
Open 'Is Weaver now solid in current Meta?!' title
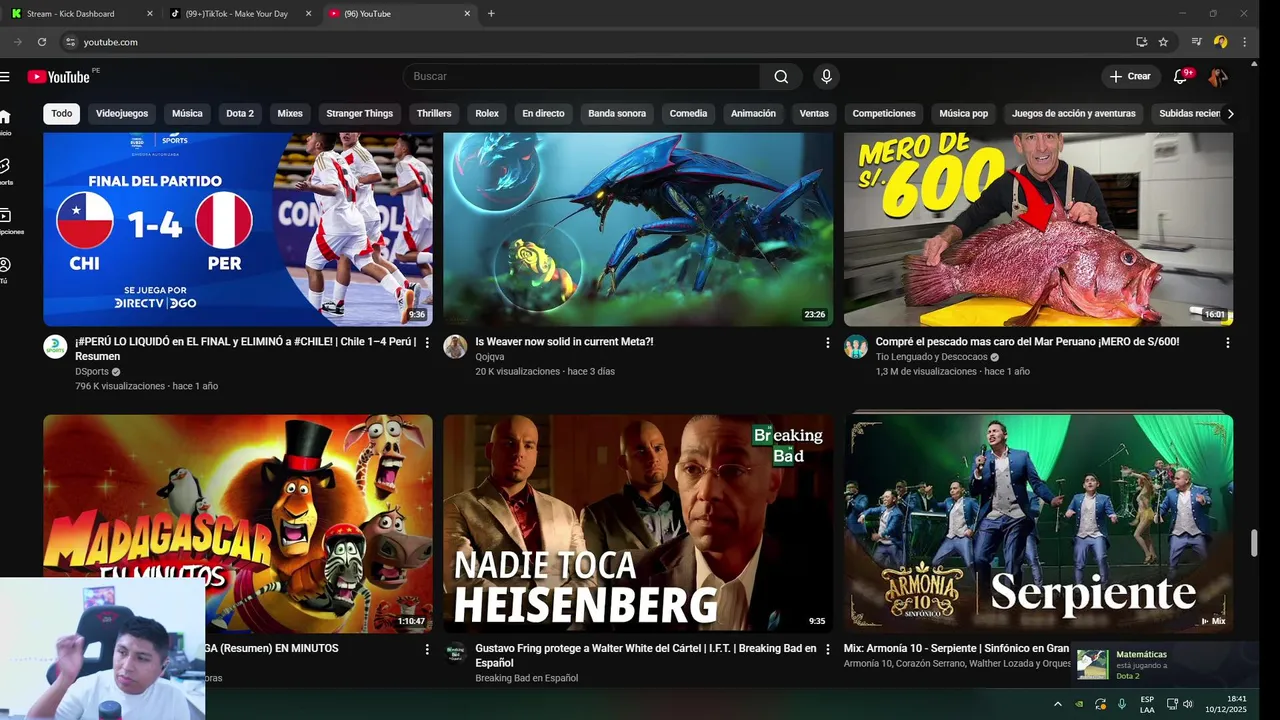point(564,342)
